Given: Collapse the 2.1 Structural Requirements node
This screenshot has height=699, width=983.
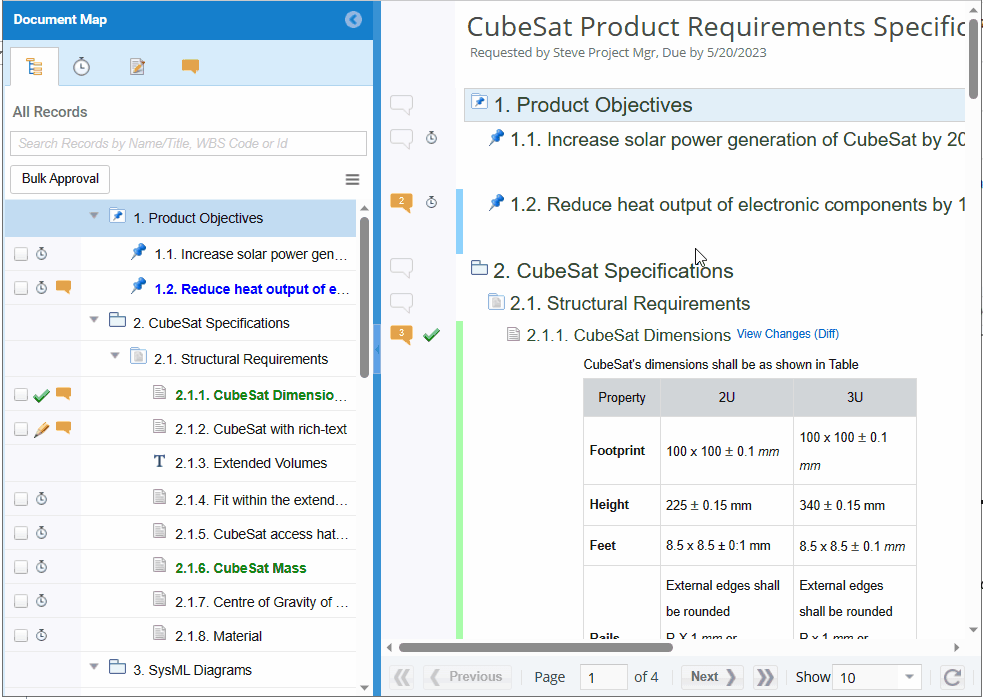Looking at the screenshot, I should coord(115,356).
